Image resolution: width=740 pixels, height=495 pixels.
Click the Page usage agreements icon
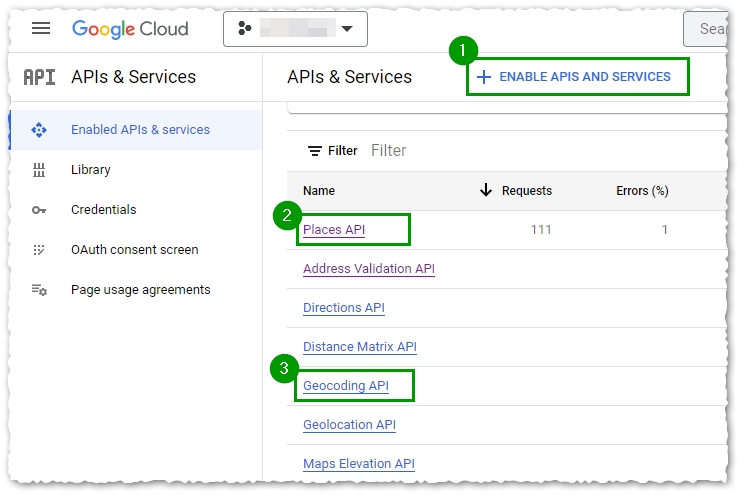point(39,290)
